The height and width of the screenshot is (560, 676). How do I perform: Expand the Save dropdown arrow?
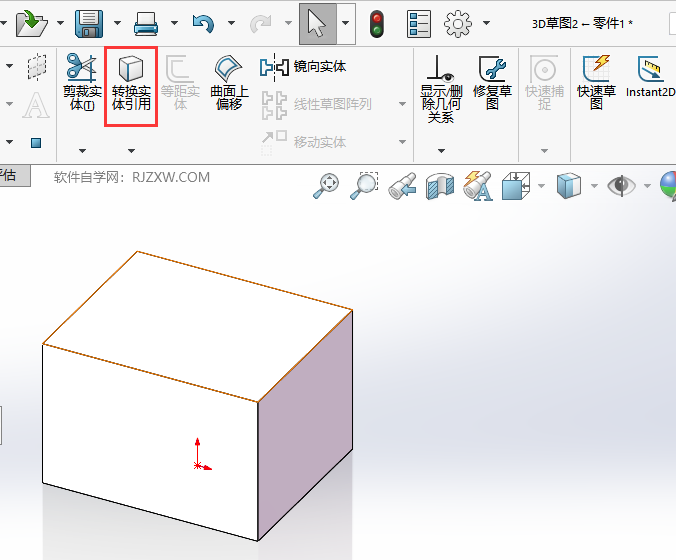[117, 22]
